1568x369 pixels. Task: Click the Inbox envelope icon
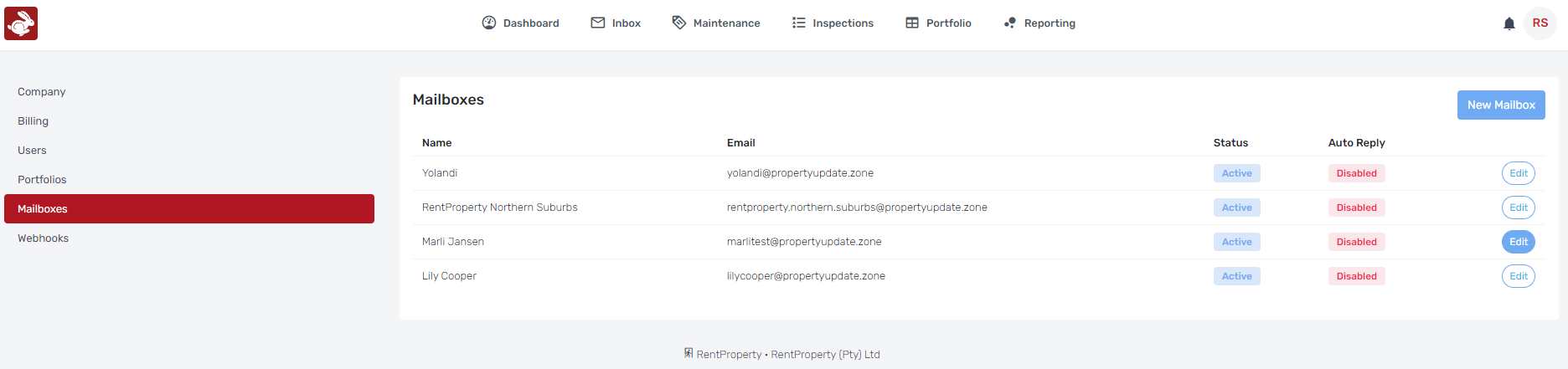point(598,23)
